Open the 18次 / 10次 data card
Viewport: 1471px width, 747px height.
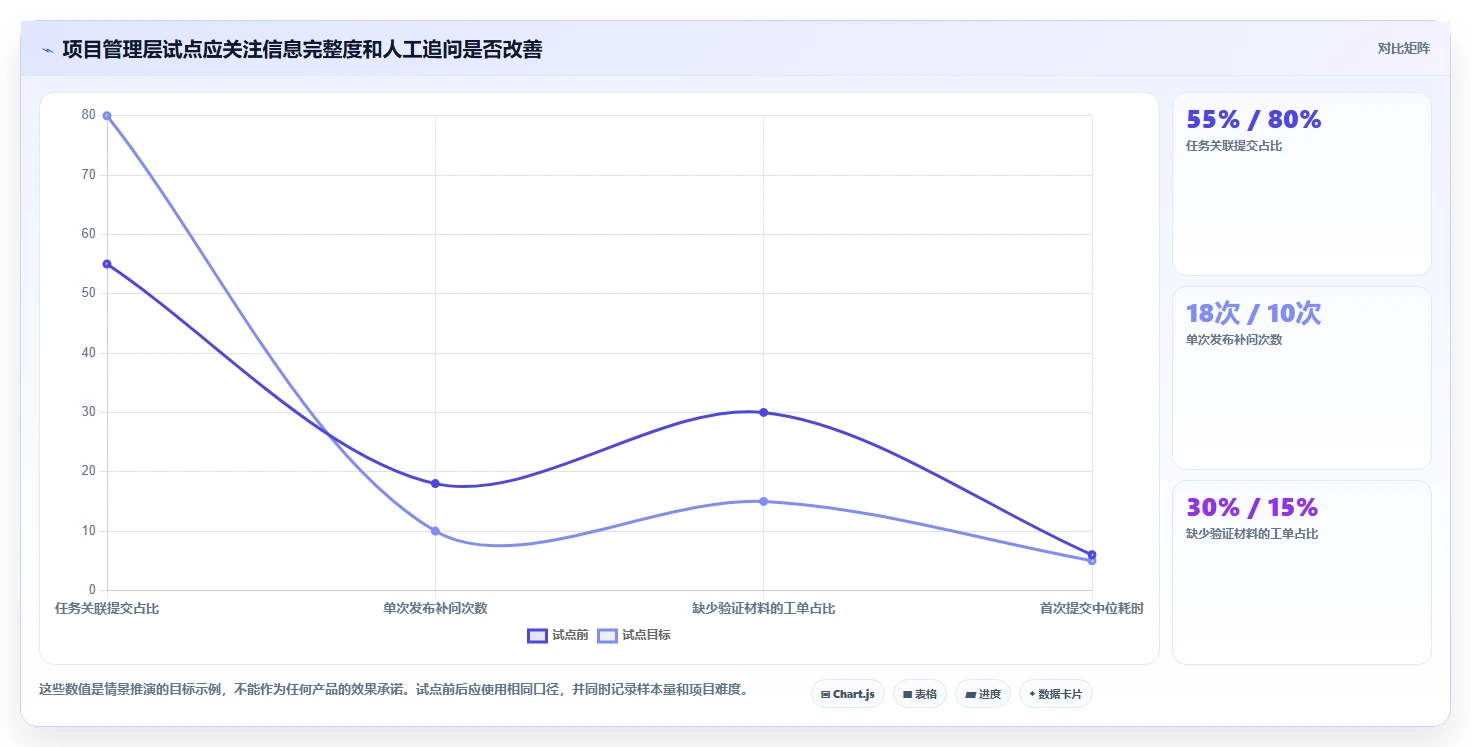tap(1302, 378)
